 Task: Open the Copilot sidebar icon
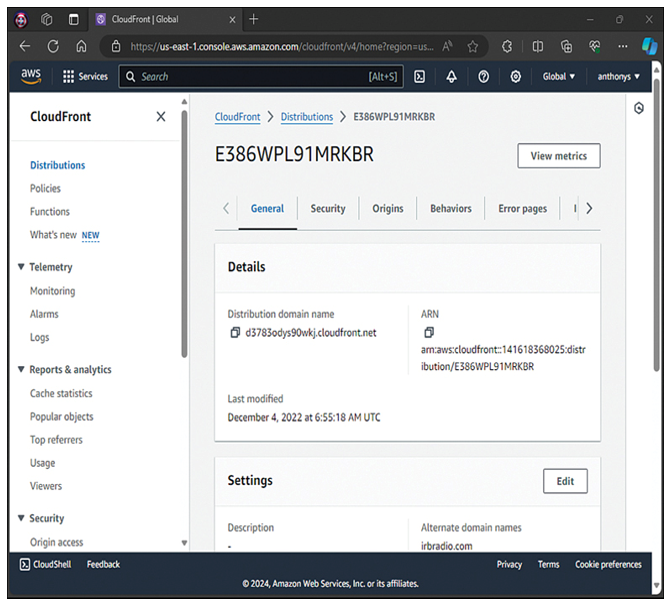[650, 46]
